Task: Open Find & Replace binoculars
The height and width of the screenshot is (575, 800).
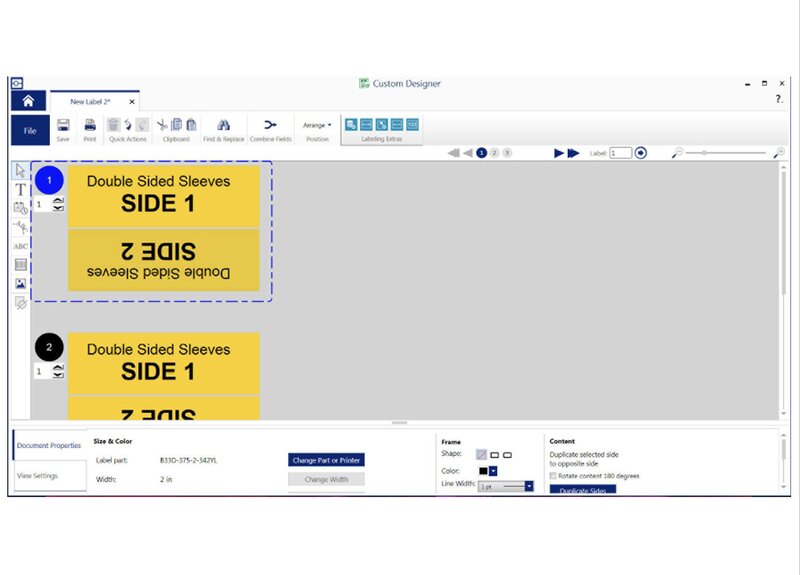Action: 223,125
